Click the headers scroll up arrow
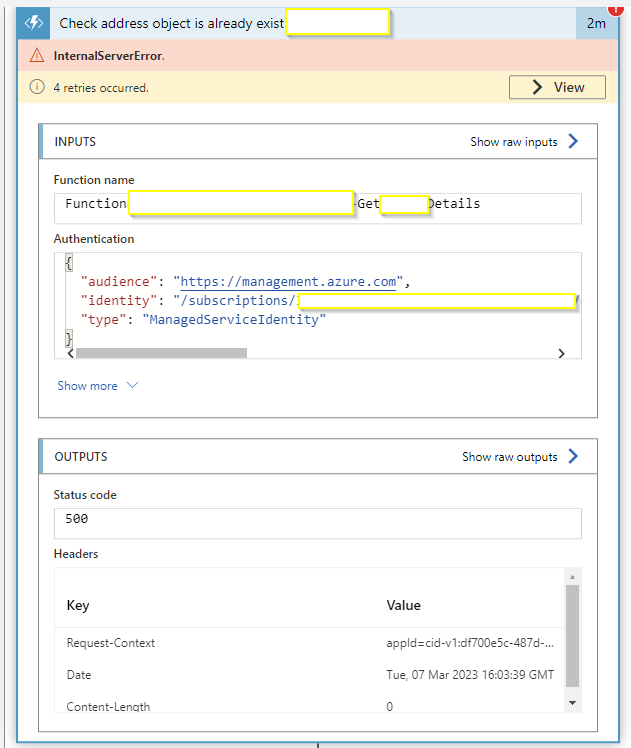Image resolution: width=631 pixels, height=748 pixels. [572, 577]
